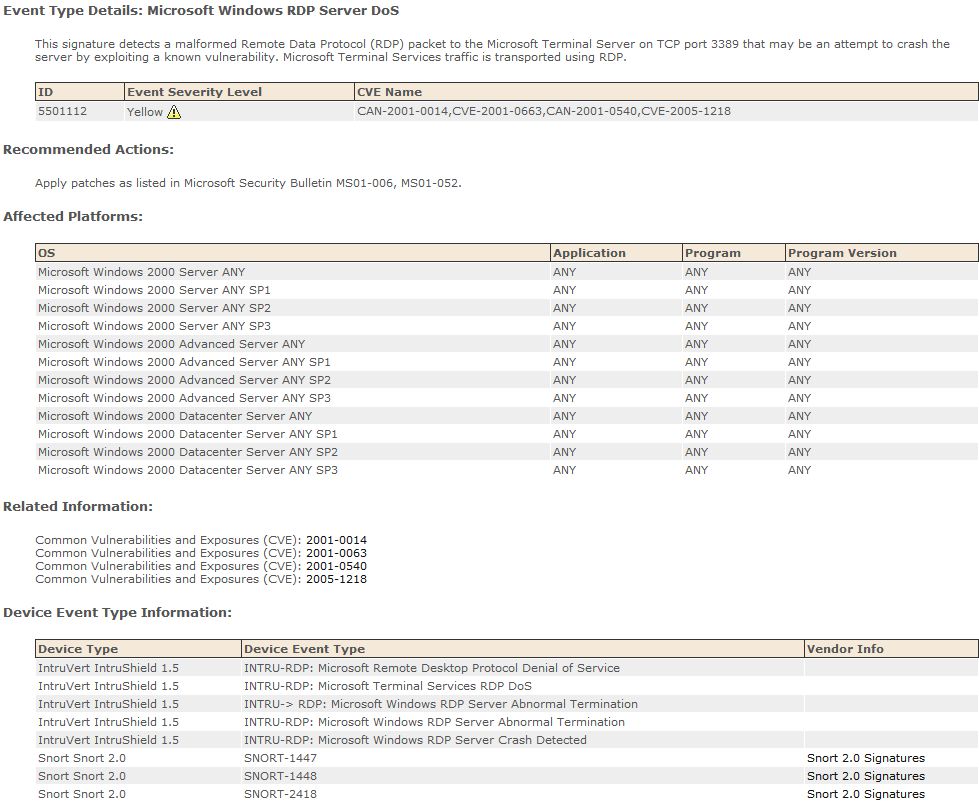Click the Related Information heading
Screen dimensions: 979x802
point(78,507)
